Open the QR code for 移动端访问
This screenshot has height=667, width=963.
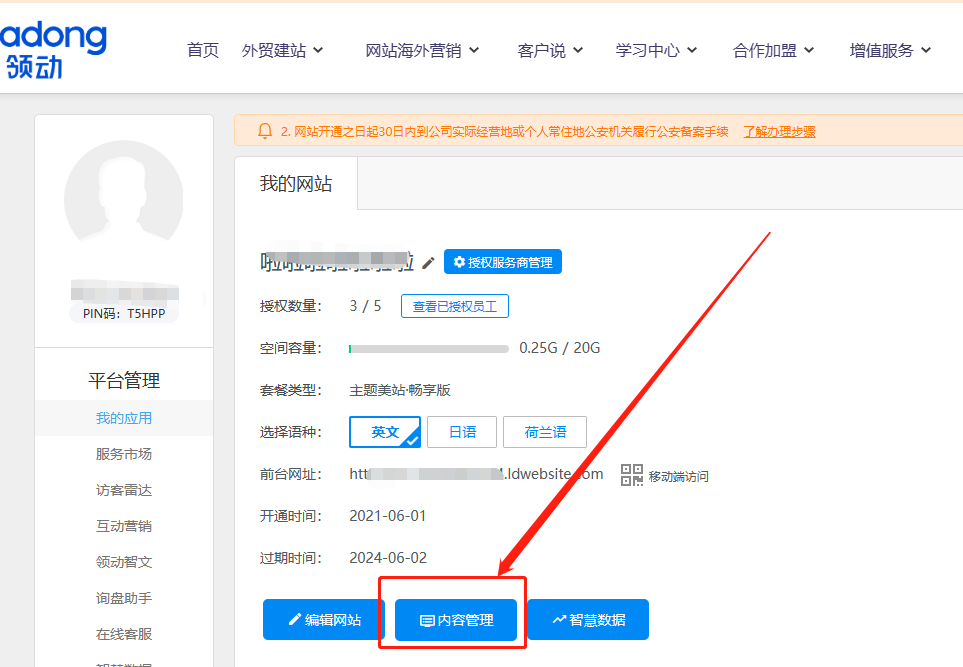coord(632,475)
